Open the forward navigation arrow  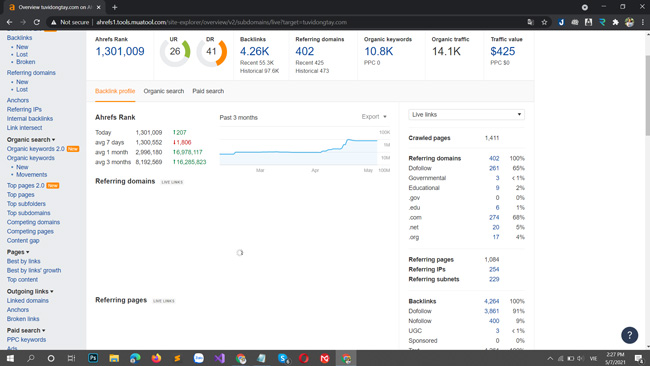[x=23, y=22]
